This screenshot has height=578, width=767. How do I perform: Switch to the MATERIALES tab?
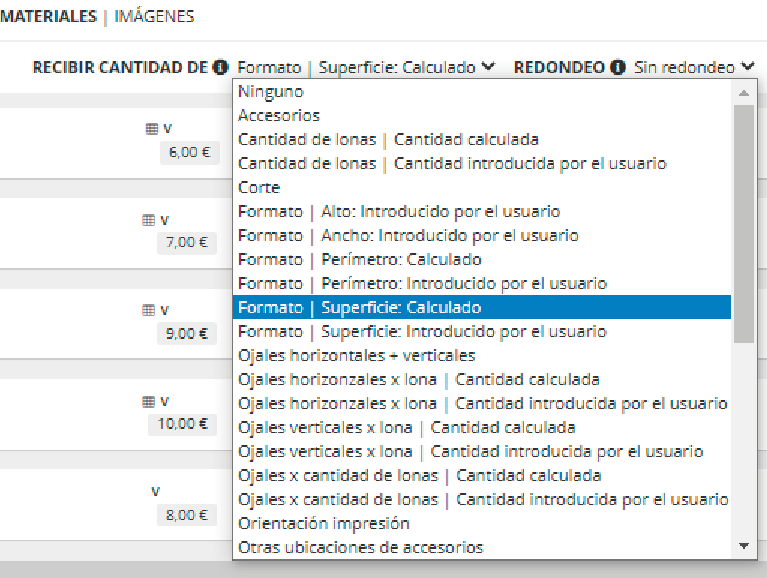(48, 17)
